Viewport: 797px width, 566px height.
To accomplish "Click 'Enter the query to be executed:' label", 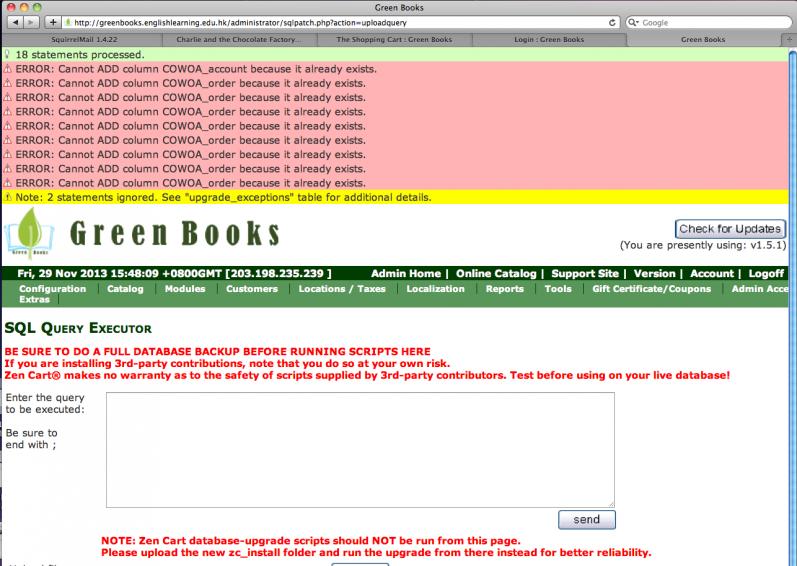I will (x=45, y=403).
